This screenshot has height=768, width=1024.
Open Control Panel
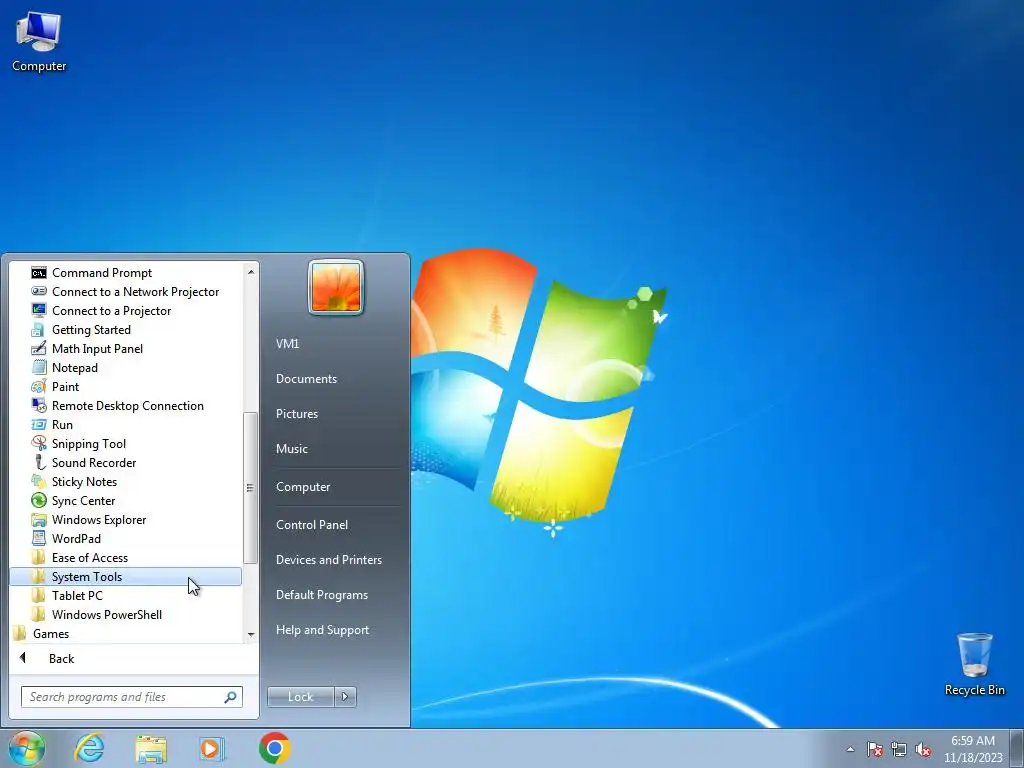coord(312,524)
